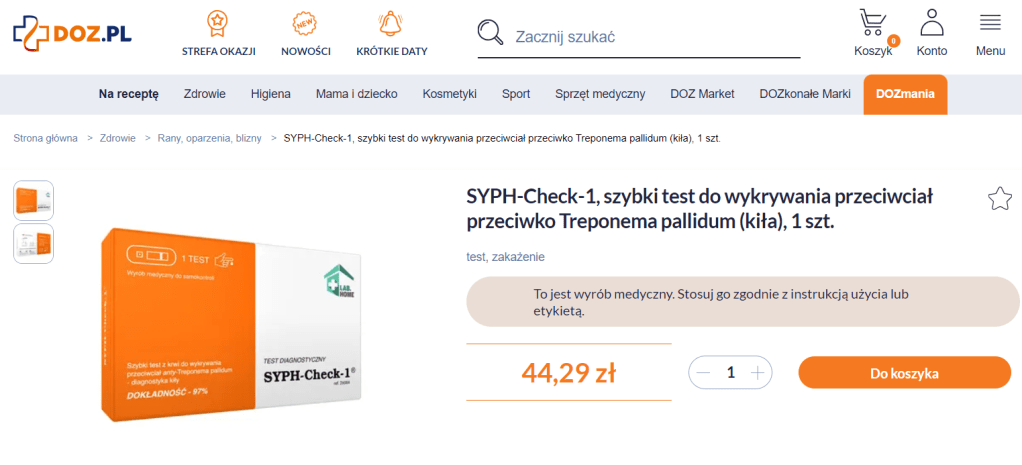Switch to the DOZmania tab

coord(904,94)
